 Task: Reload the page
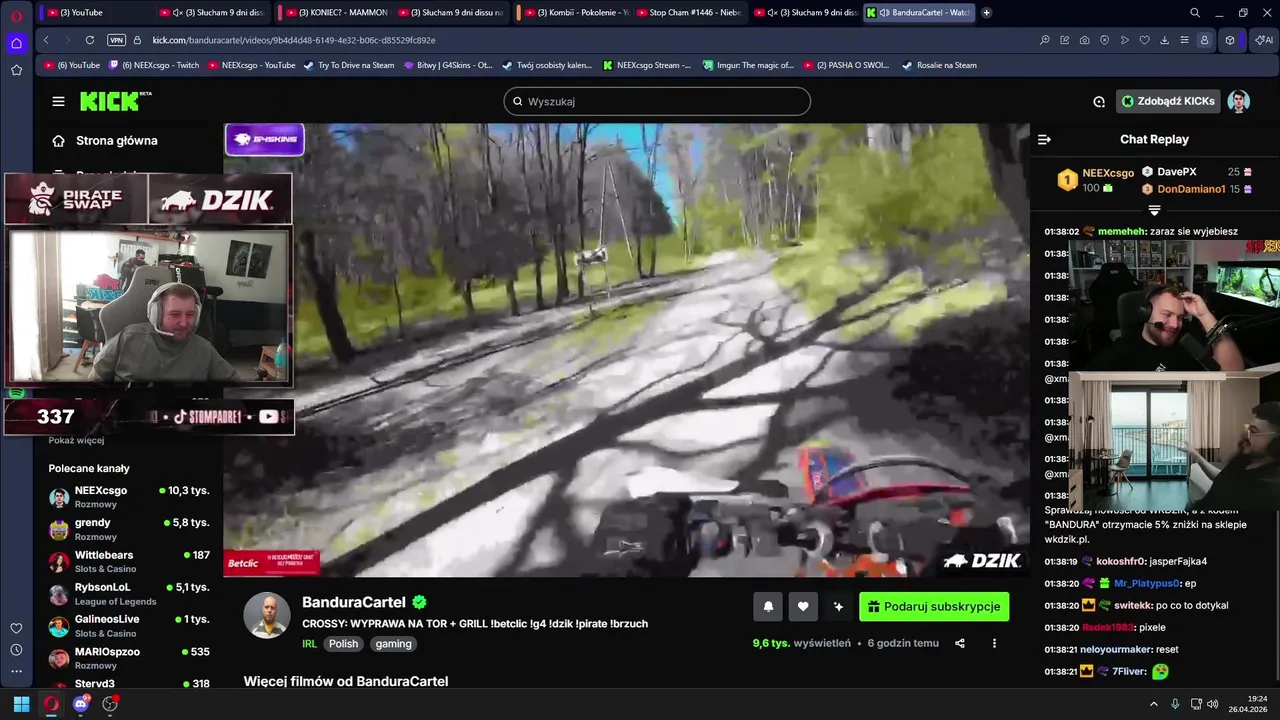click(x=90, y=40)
